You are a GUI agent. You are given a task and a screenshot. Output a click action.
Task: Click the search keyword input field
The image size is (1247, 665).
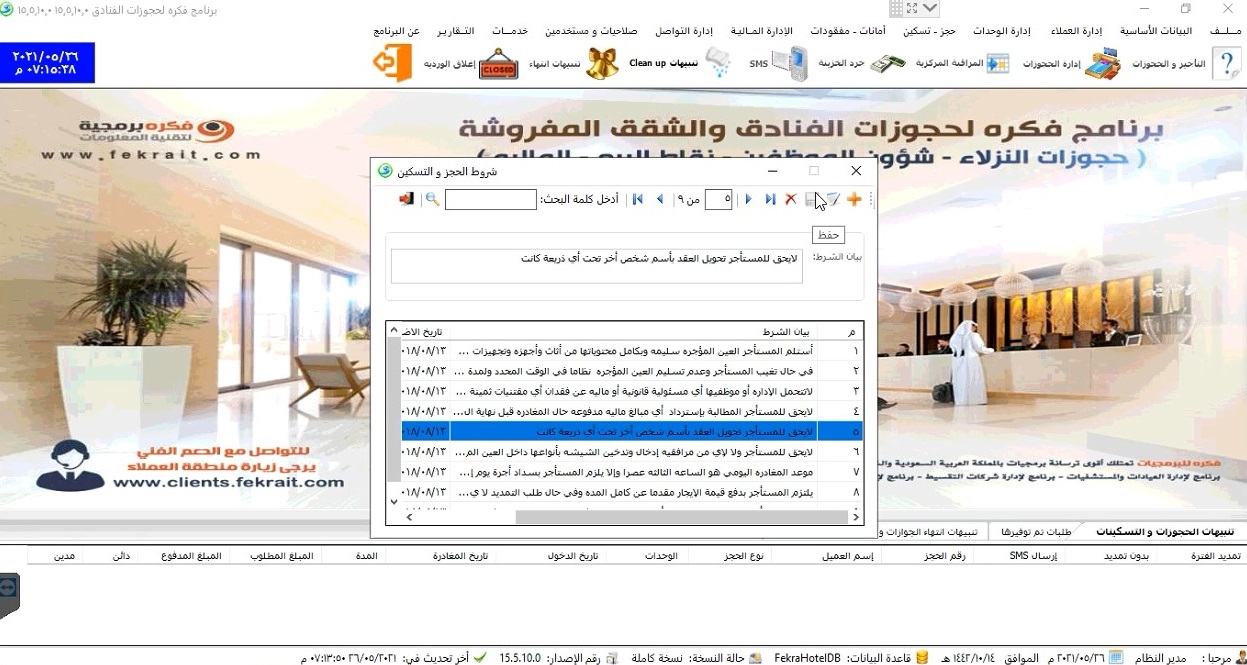[x=490, y=200]
